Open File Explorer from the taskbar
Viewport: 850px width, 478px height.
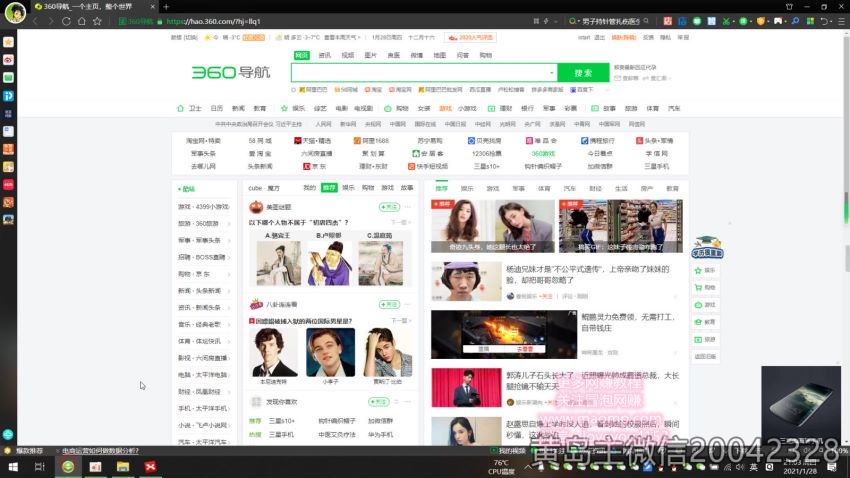click(123, 467)
